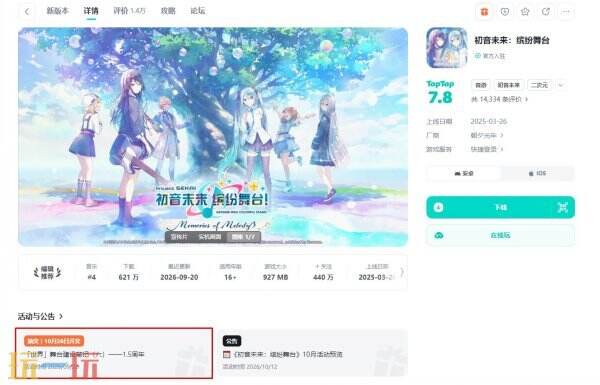Open the 游戏服务 quick login link
Viewport: 600px width, 385px height.
[487, 149]
